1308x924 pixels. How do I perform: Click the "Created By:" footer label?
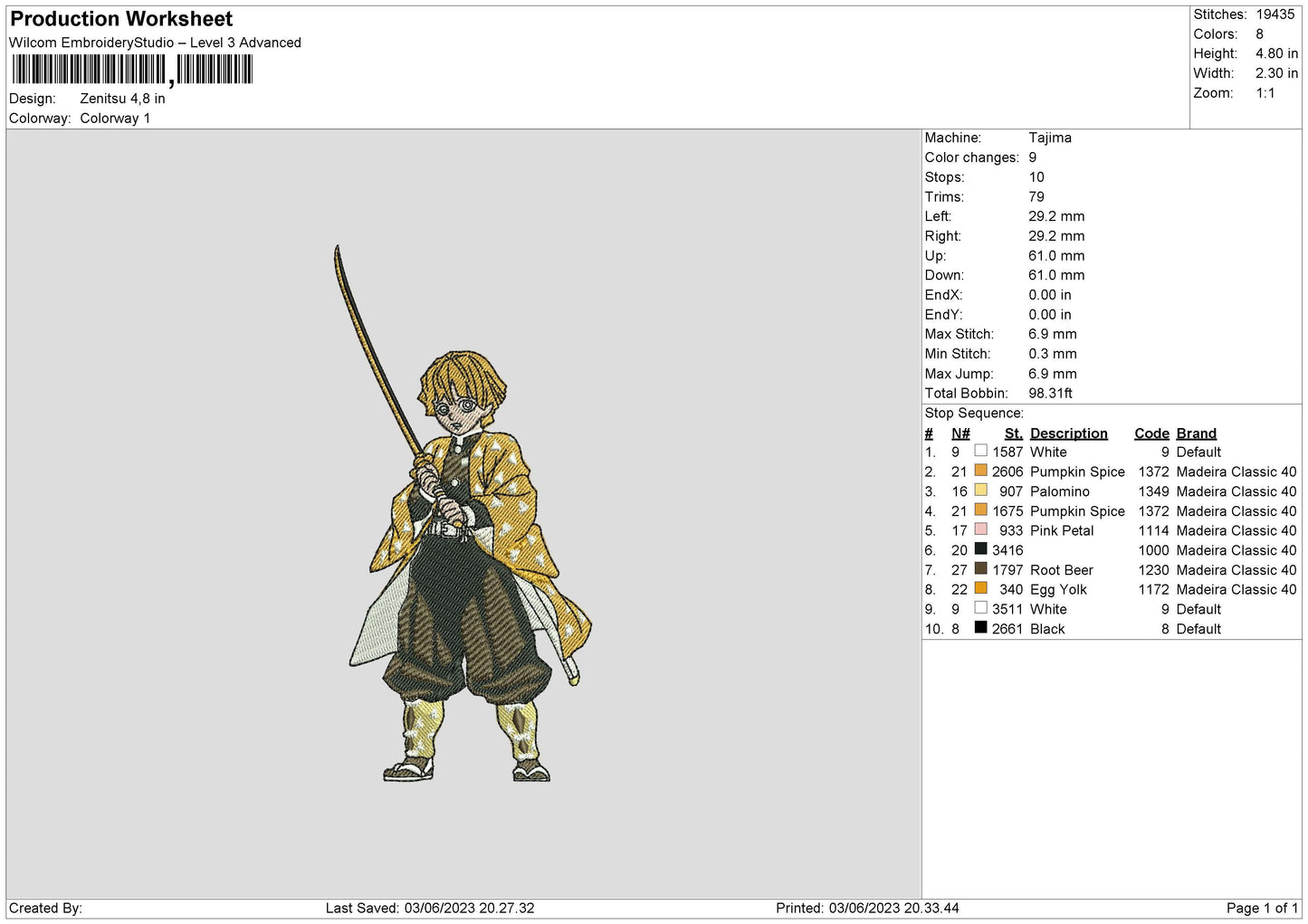[45, 908]
